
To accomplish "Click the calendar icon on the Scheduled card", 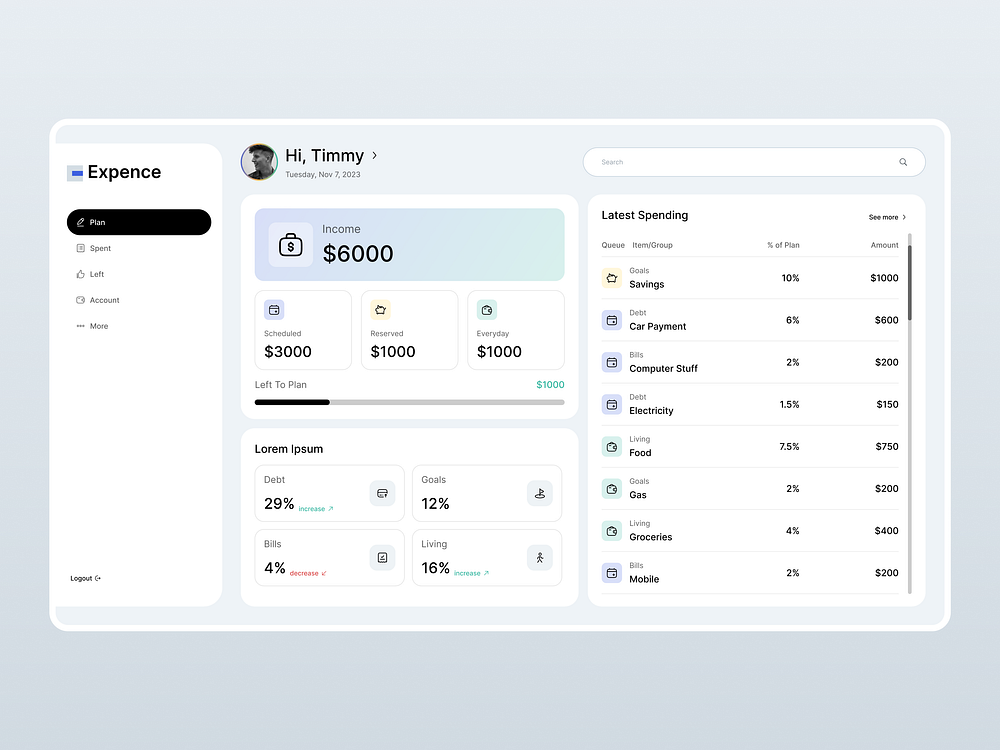I will 274,310.
